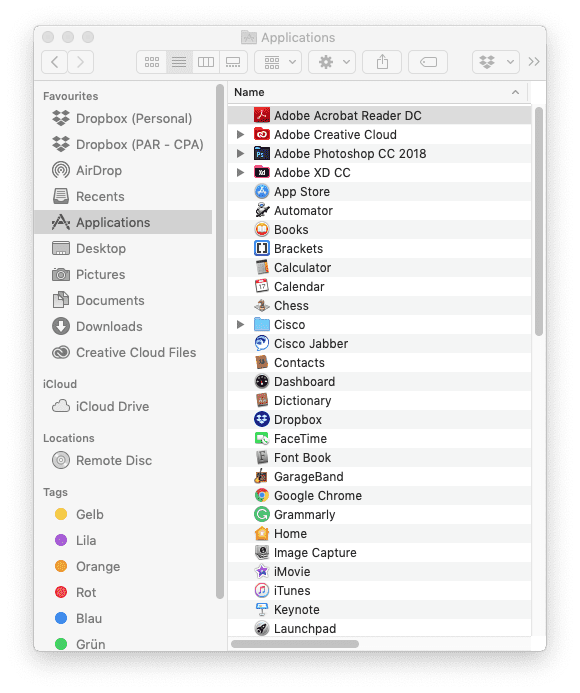Select the Calendar app icon
Viewport: 580px width, 693px height.
[x=262, y=286]
